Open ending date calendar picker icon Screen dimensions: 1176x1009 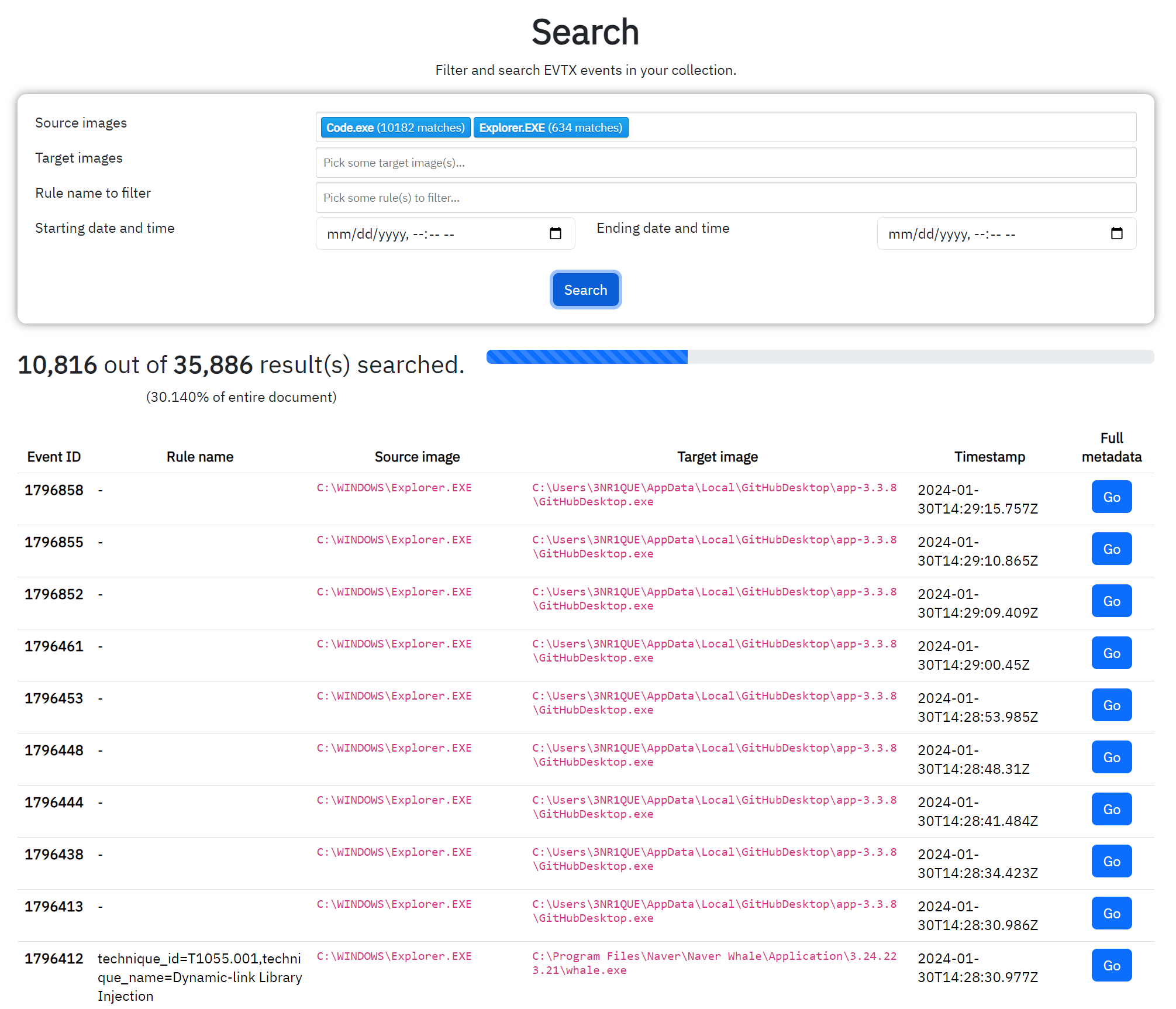[x=1116, y=234]
